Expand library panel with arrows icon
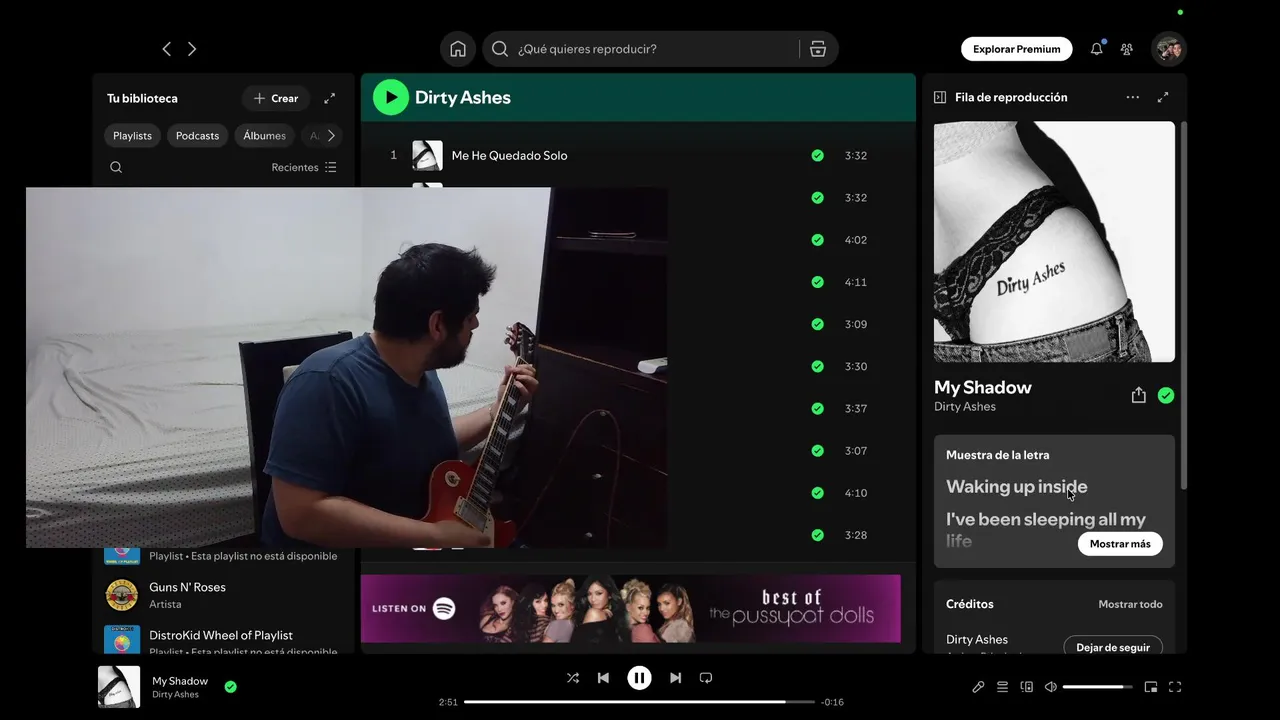The image size is (1280, 720). (x=330, y=98)
